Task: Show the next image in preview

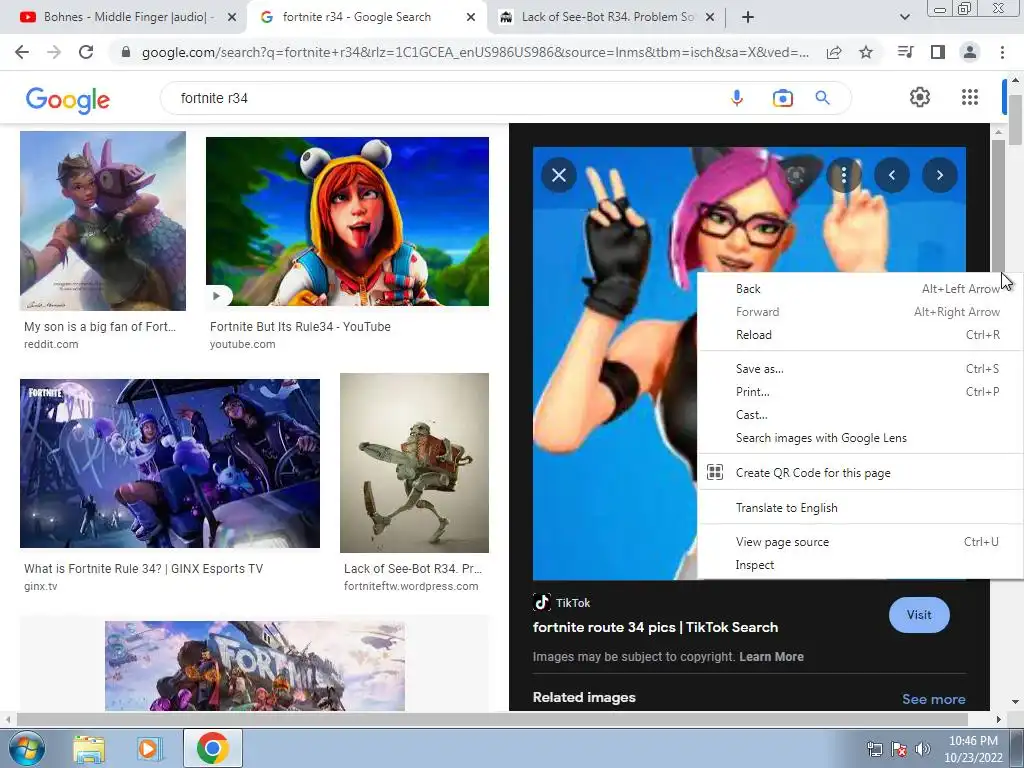Action: coord(940,175)
